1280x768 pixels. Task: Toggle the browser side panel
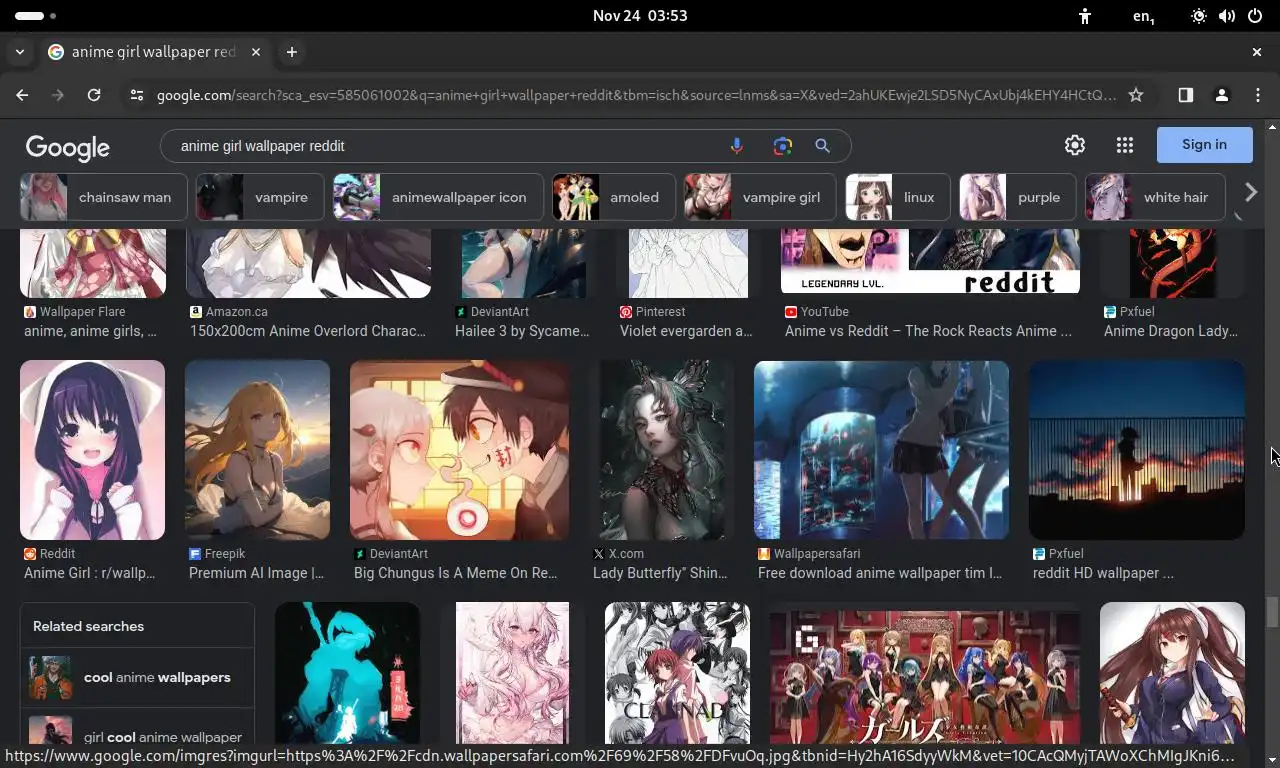(1185, 95)
